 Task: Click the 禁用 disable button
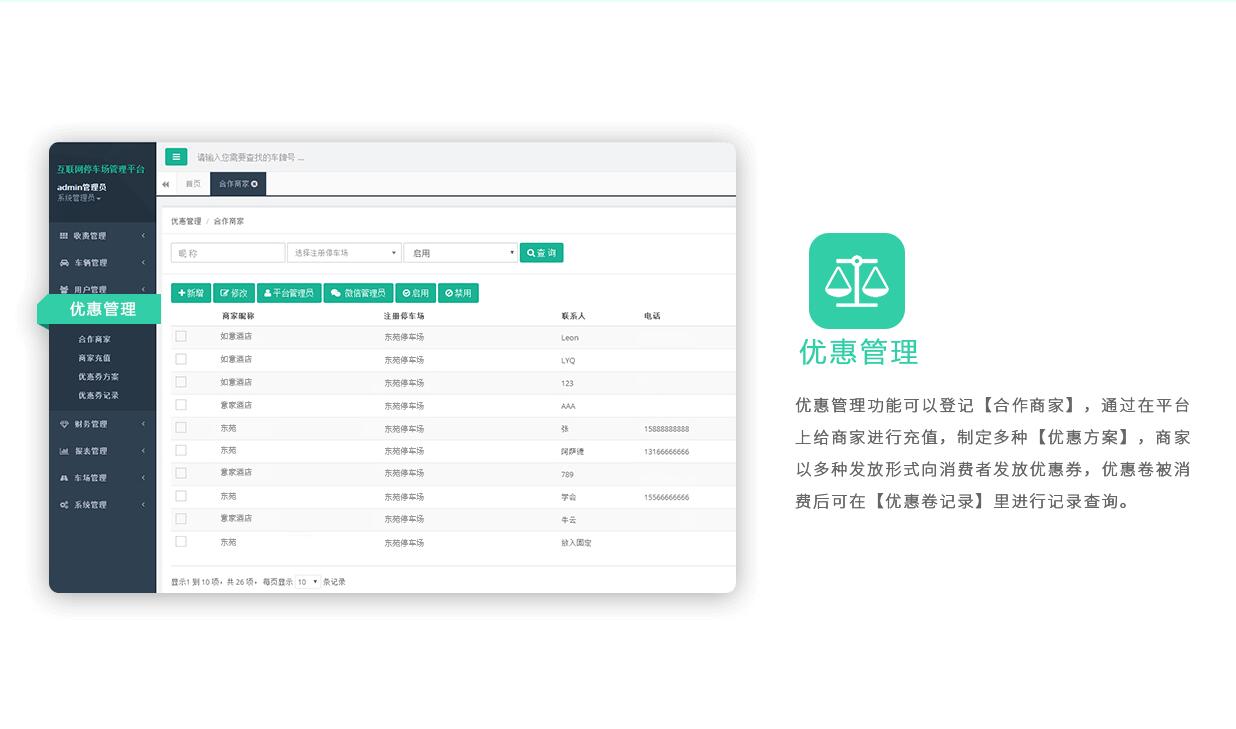click(x=458, y=293)
